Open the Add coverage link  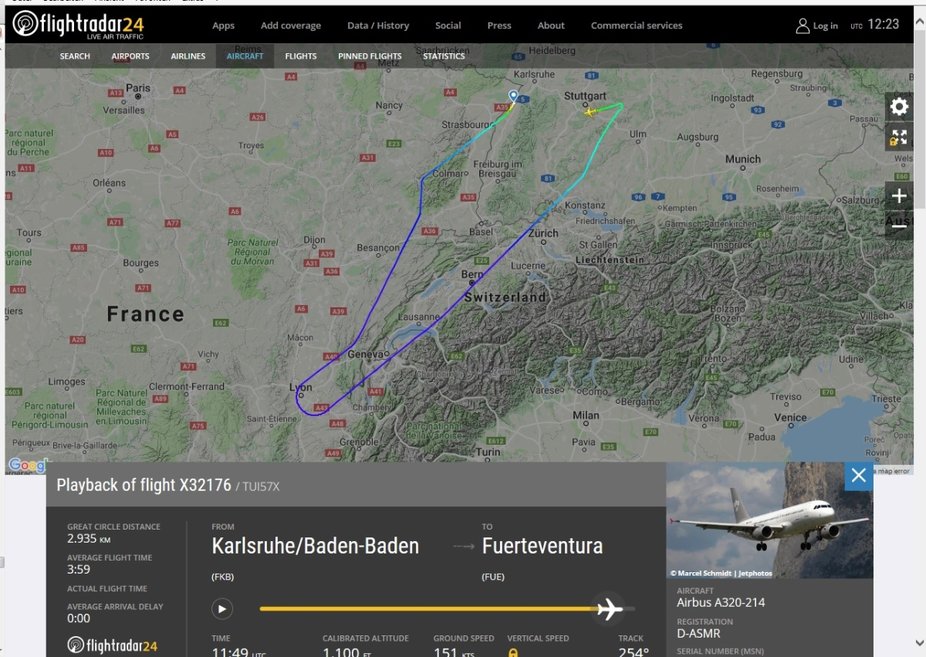click(x=291, y=25)
